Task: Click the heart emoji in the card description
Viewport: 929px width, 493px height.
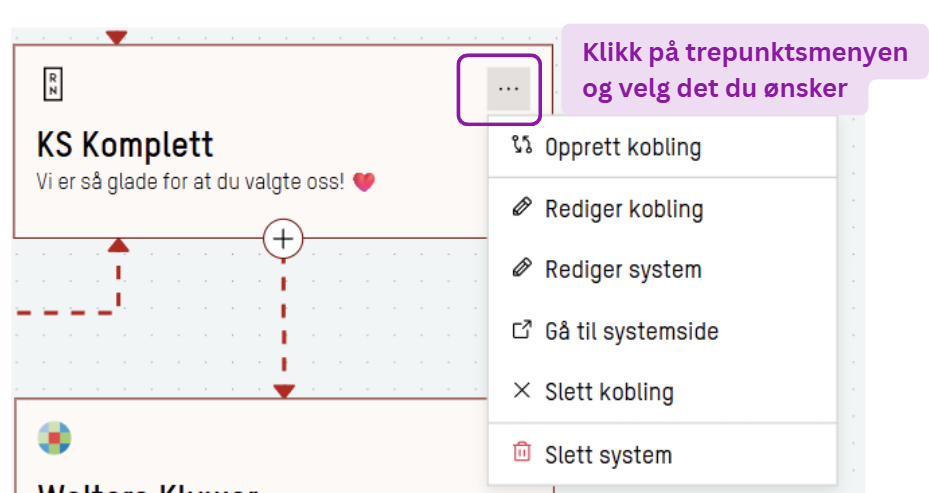Action: (x=363, y=182)
